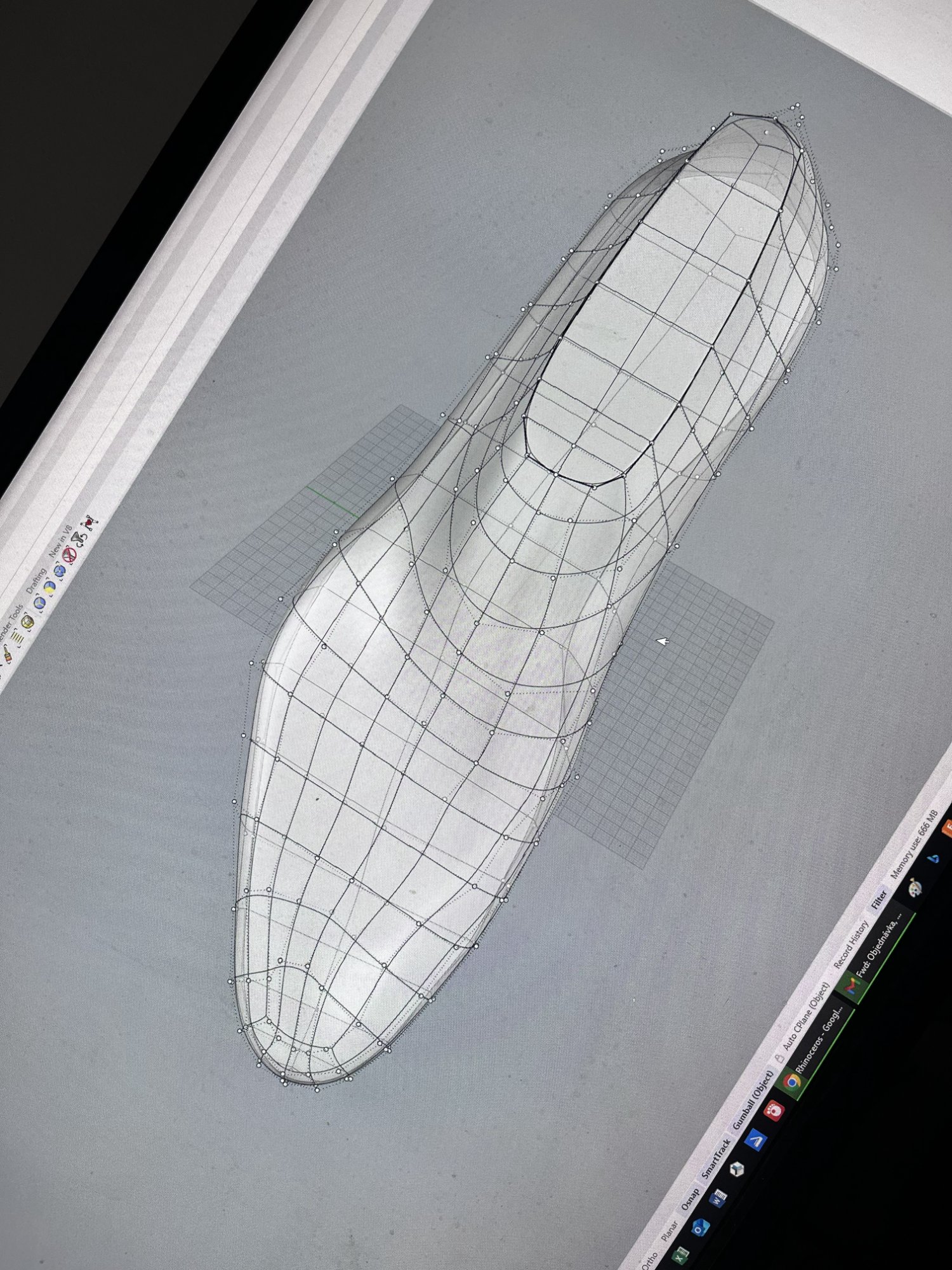
Task: Click the blue four-segment sphere icon
Action: coord(60,571)
